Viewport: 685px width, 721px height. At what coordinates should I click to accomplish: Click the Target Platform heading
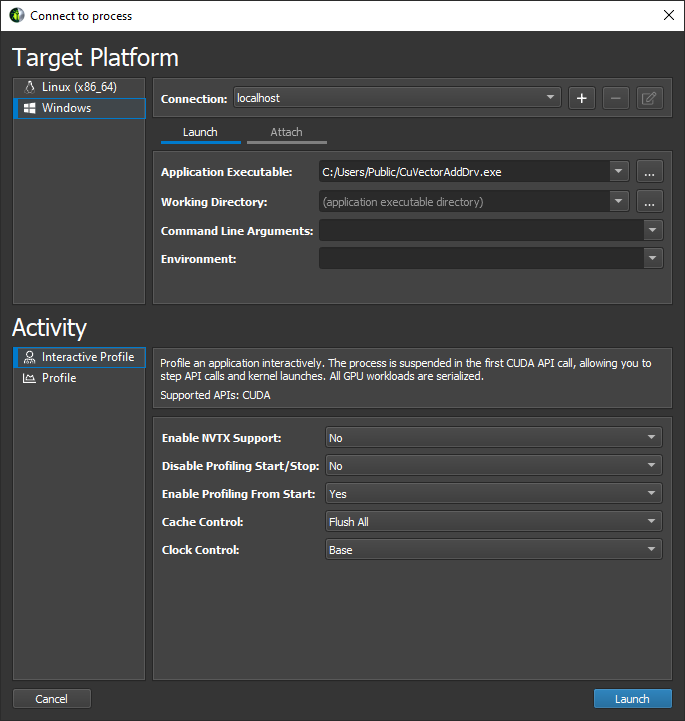click(95, 58)
